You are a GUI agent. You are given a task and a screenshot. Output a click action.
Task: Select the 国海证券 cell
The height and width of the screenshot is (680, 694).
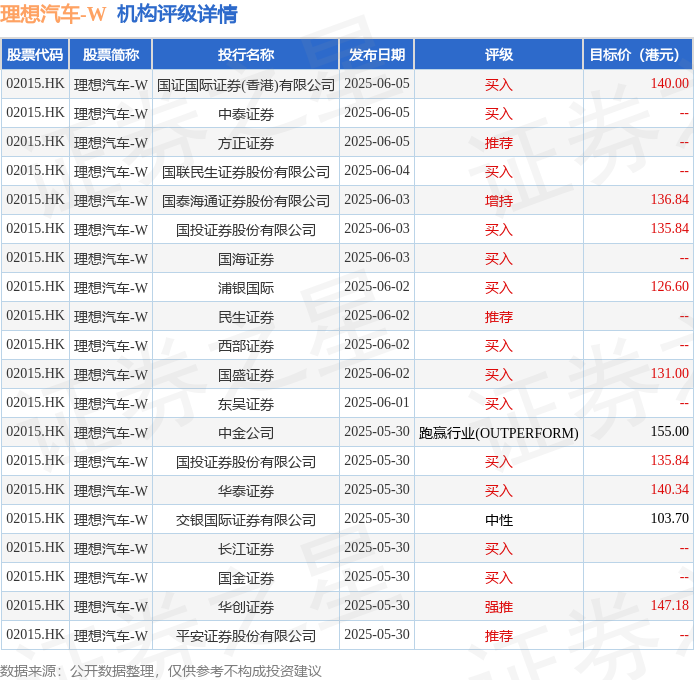246,259
